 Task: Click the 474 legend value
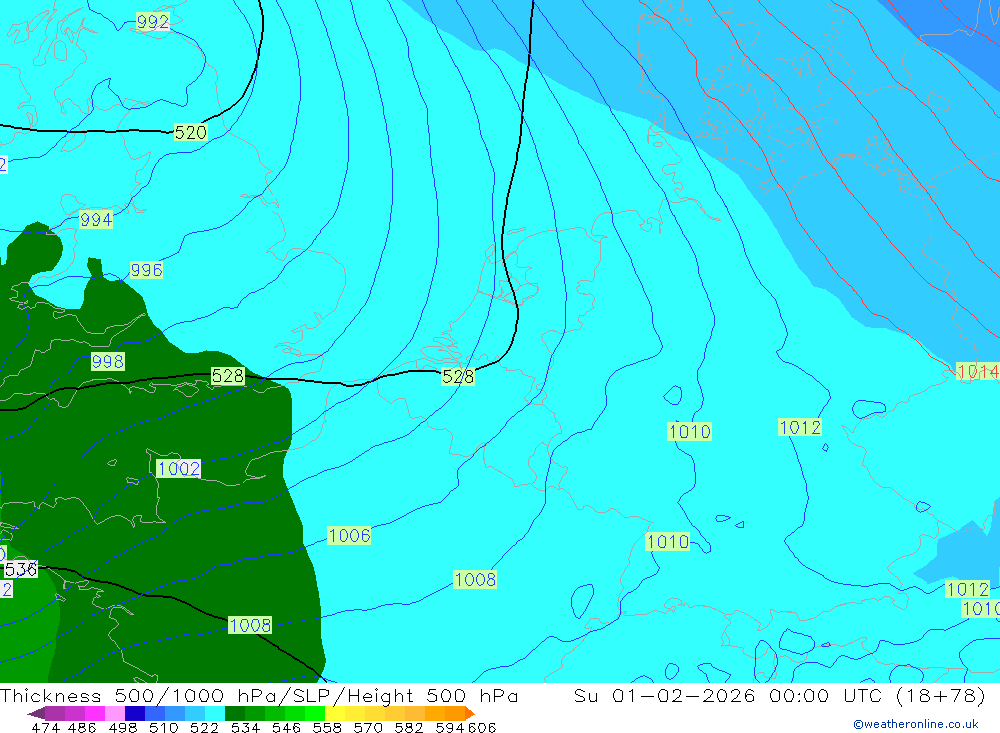coord(45,727)
